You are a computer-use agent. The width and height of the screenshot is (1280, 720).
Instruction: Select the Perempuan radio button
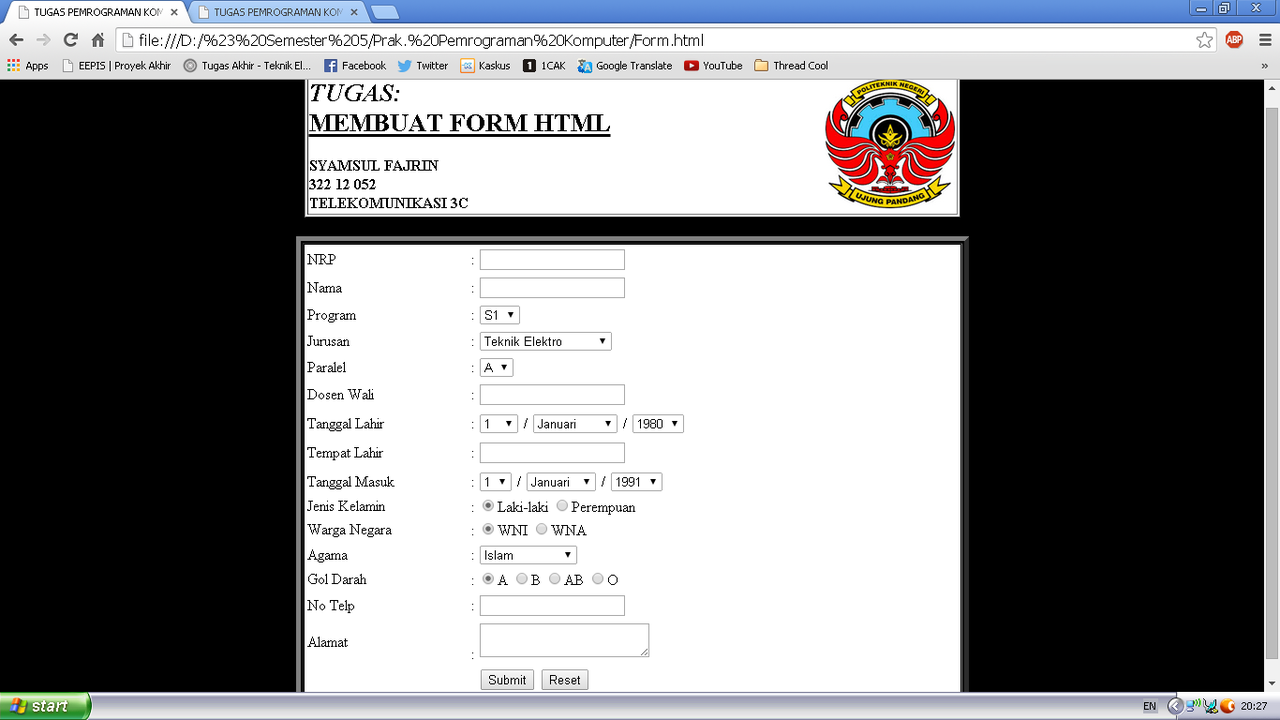pyautogui.click(x=562, y=506)
